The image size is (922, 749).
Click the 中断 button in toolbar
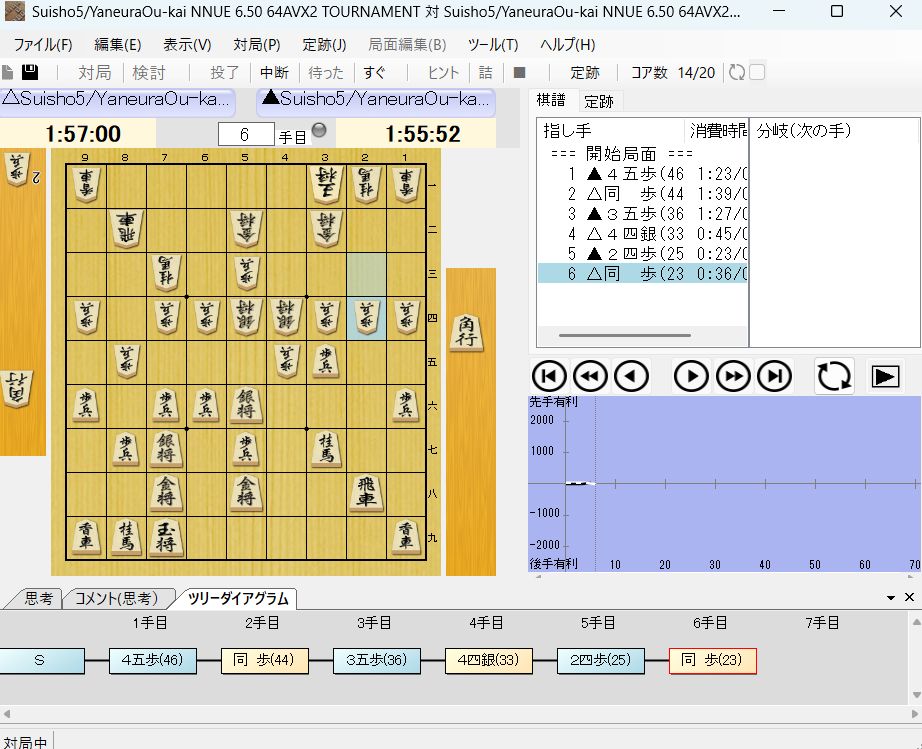click(x=274, y=72)
